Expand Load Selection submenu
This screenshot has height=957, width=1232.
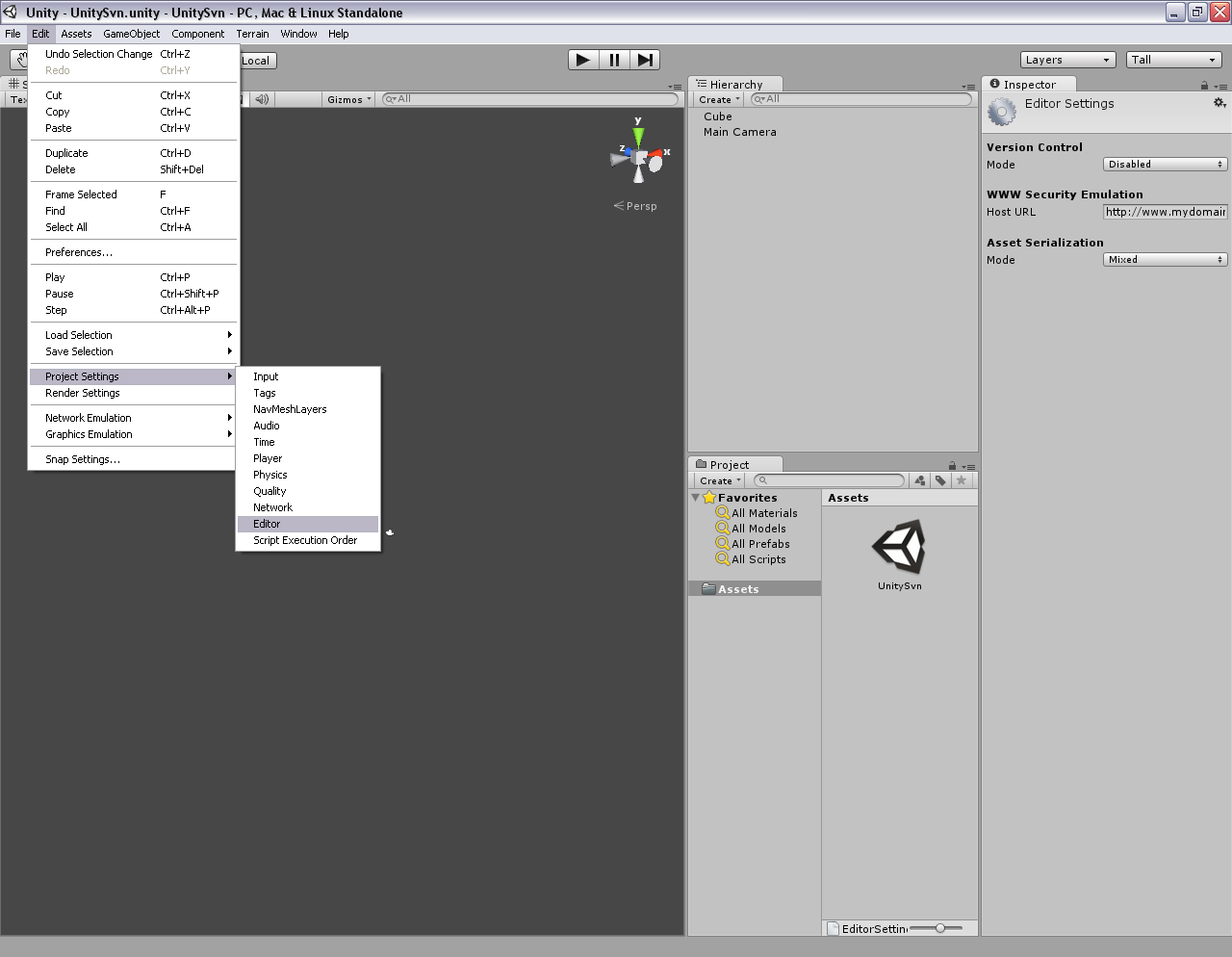[133, 335]
